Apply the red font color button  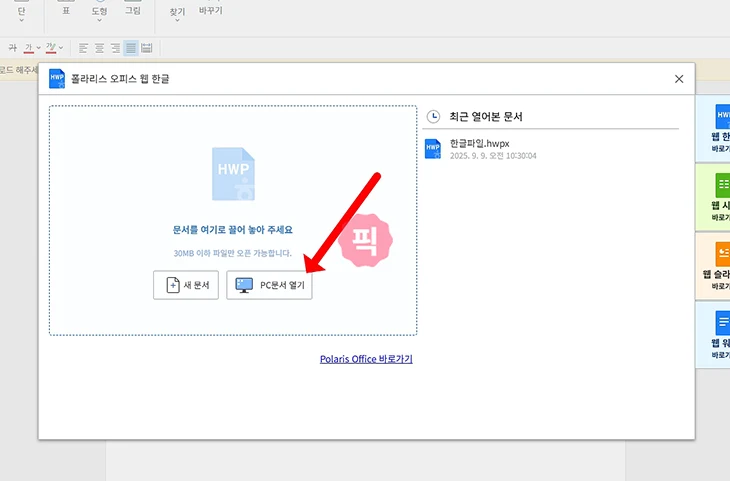(x=29, y=47)
